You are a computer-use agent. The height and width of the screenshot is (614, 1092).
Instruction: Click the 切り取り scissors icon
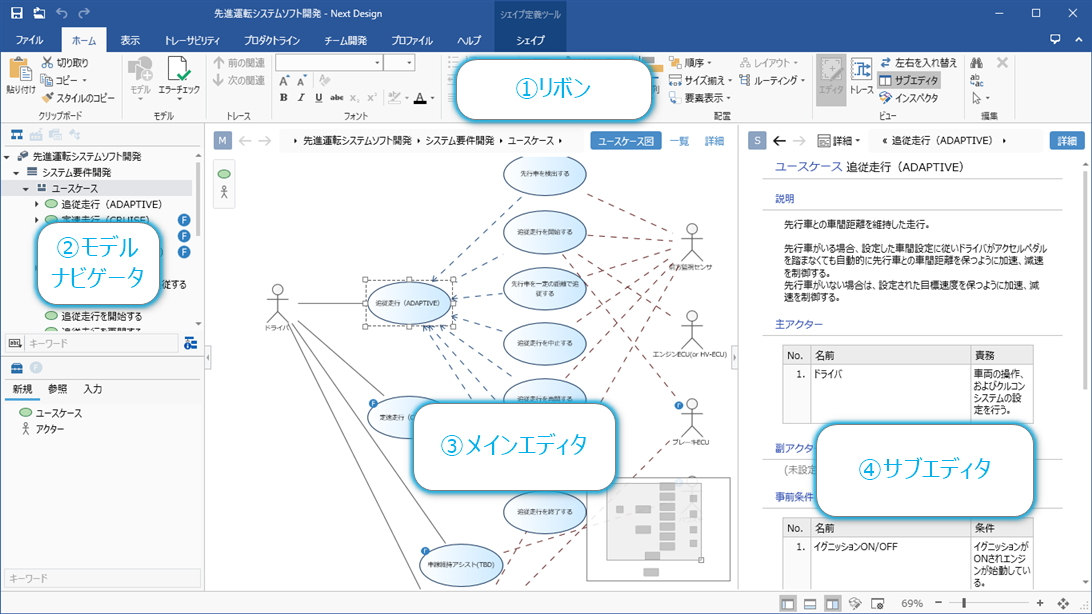click(x=47, y=62)
